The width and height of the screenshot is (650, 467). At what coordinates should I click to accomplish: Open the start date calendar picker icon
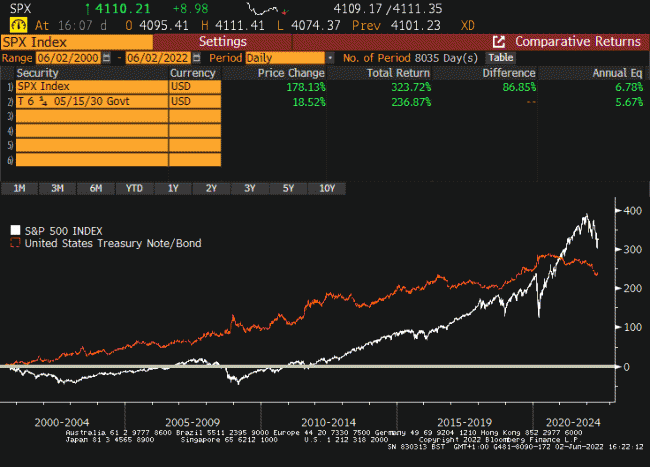click(107, 58)
